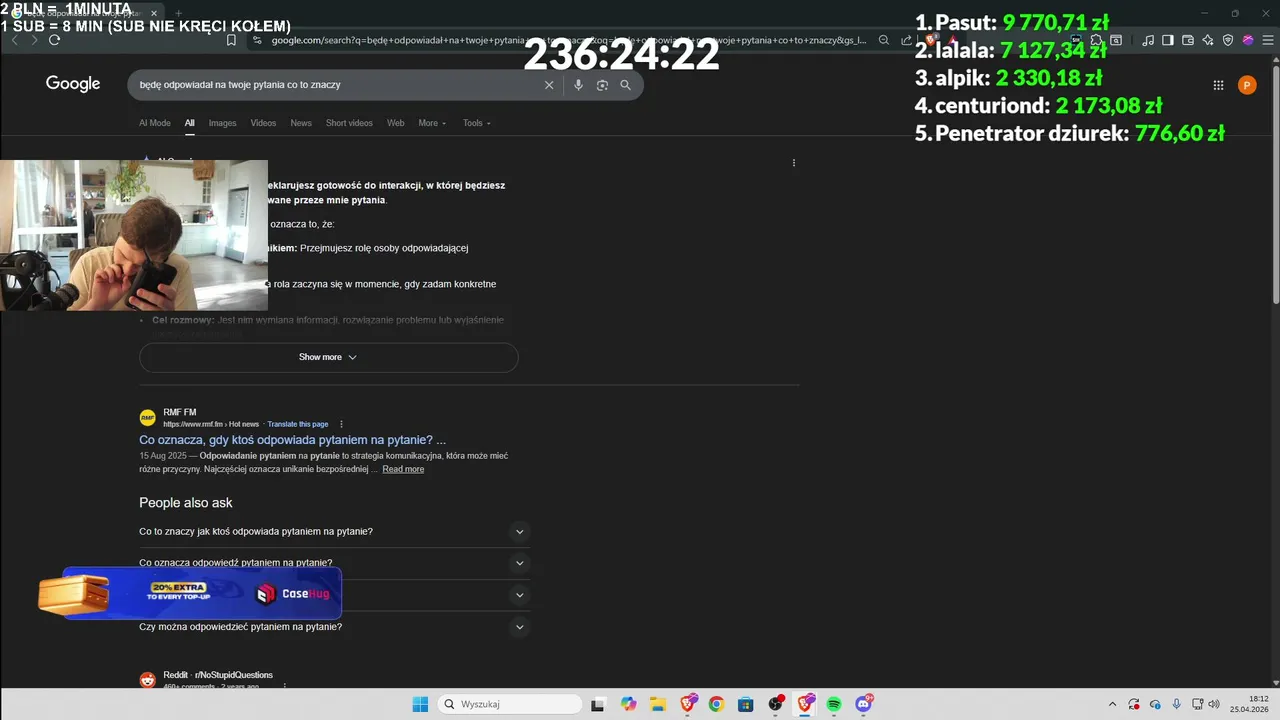Open media control music-note icon
The image size is (1280, 720).
tap(1147, 40)
